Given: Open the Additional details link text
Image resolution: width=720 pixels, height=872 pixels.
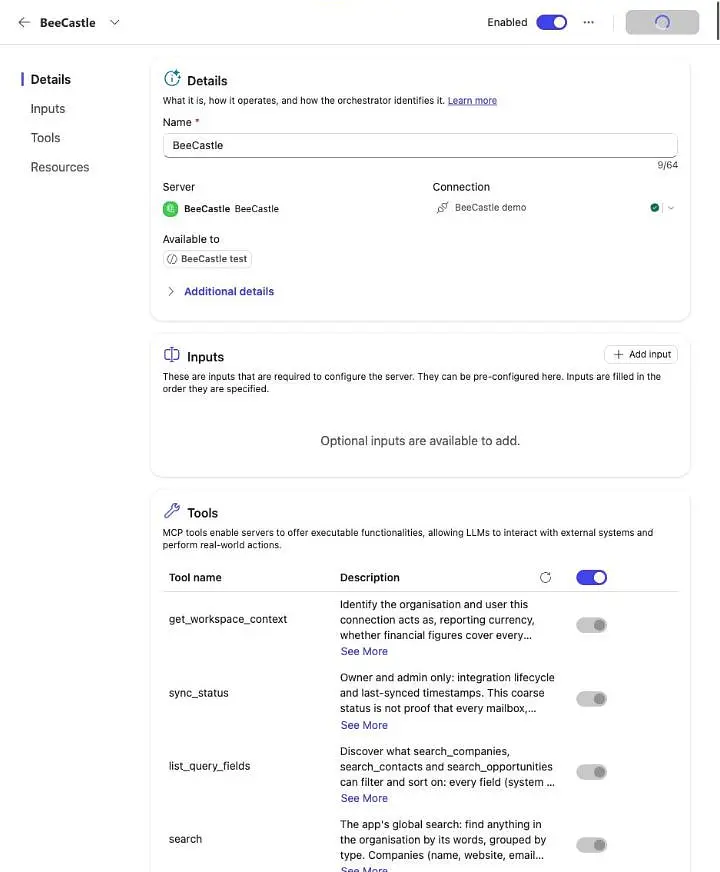Looking at the screenshot, I should (229, 291).
